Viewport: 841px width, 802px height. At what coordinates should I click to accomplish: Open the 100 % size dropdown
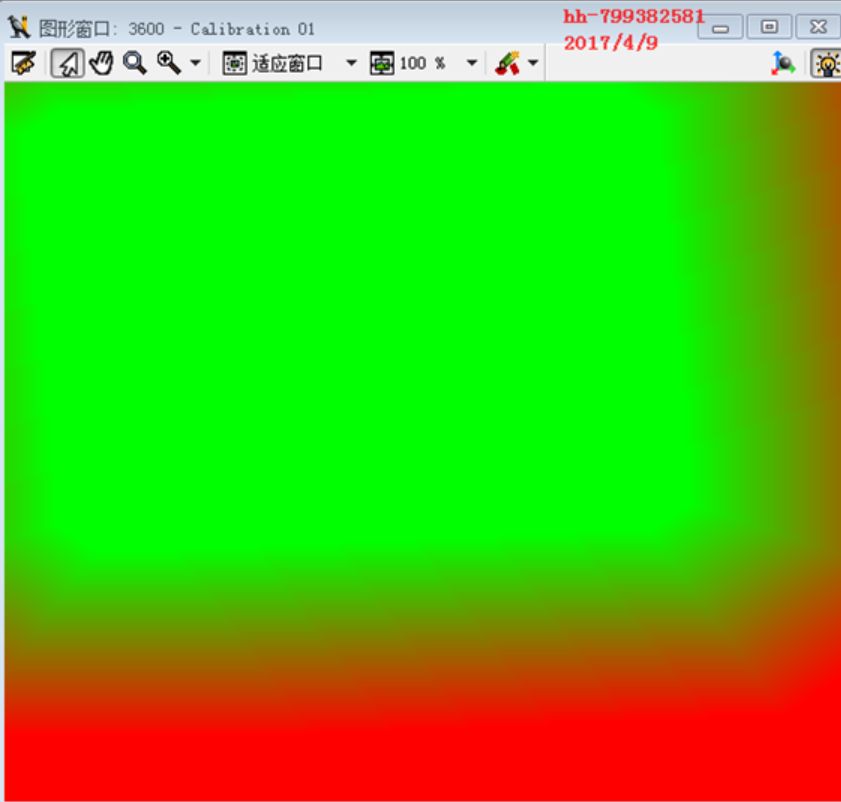(x=472, y=63)
